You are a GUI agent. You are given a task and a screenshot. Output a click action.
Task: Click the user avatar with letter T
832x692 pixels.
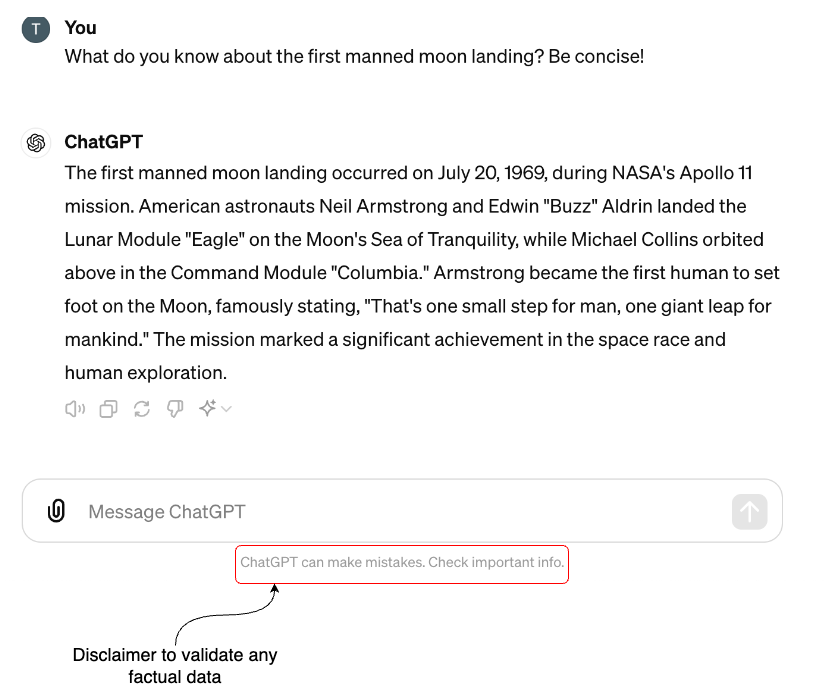coord(35,29)
